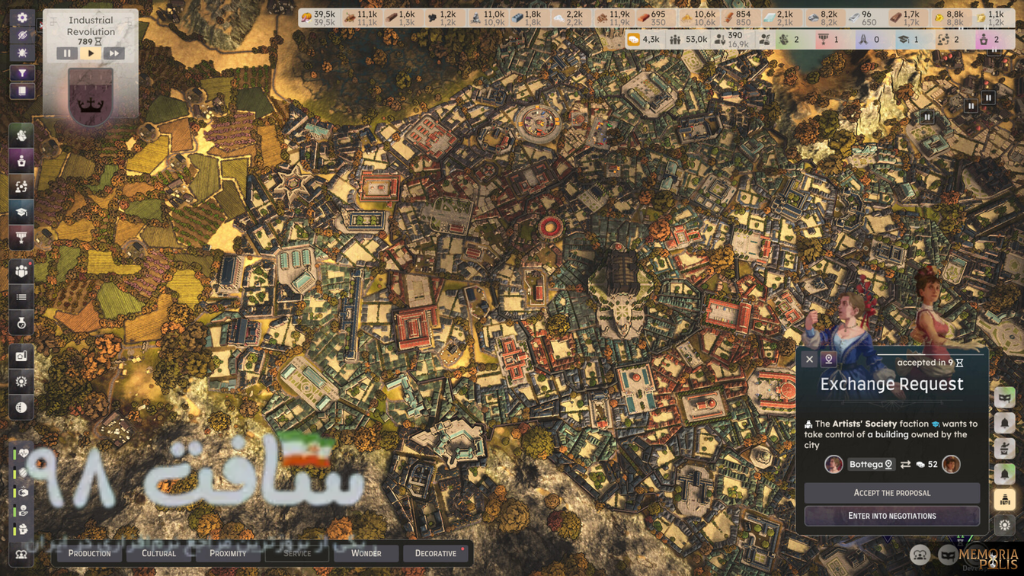The image size is (1024, 576).
Task: Click the left character portrait in request
Action: click(833, 464)
